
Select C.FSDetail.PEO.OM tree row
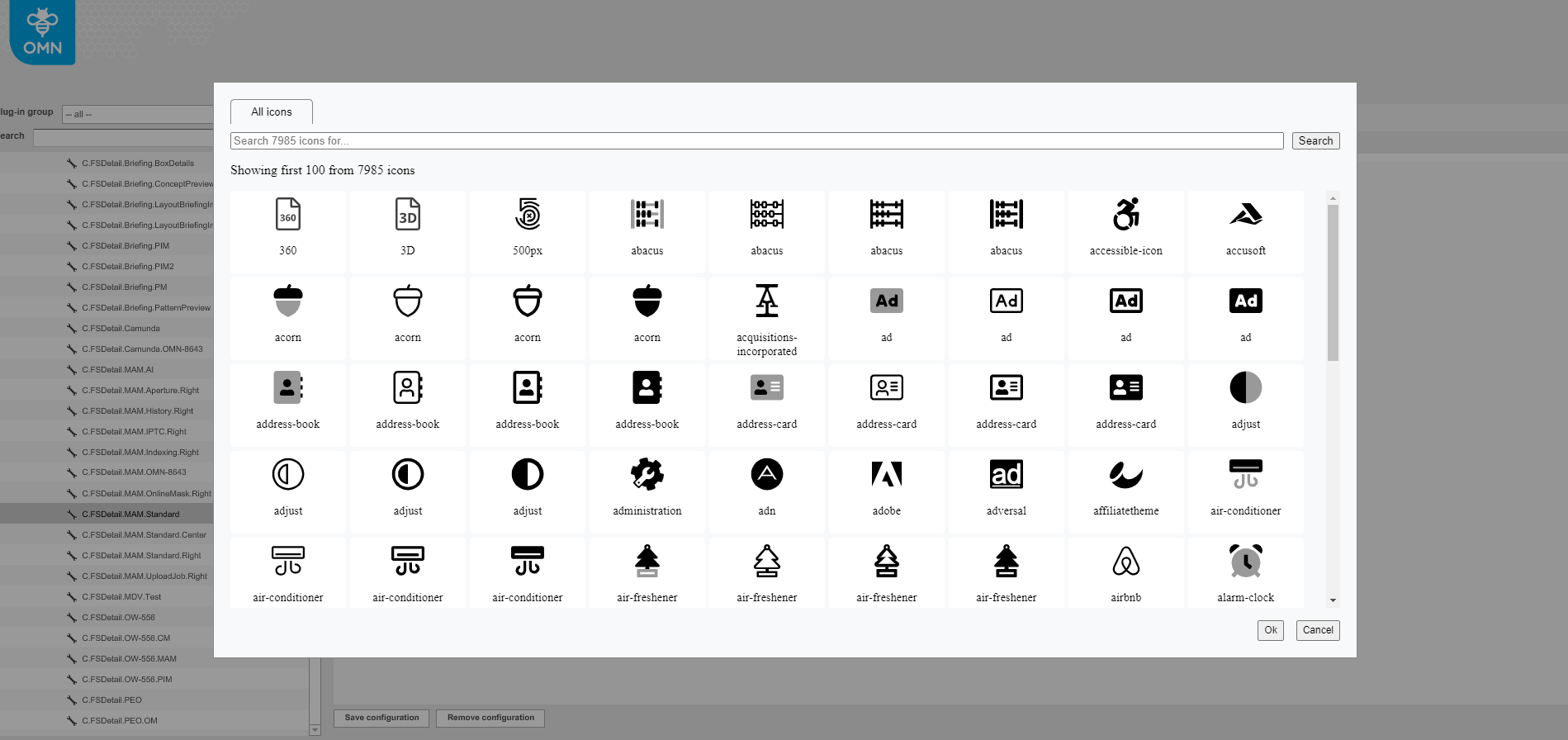click(119, 721)
